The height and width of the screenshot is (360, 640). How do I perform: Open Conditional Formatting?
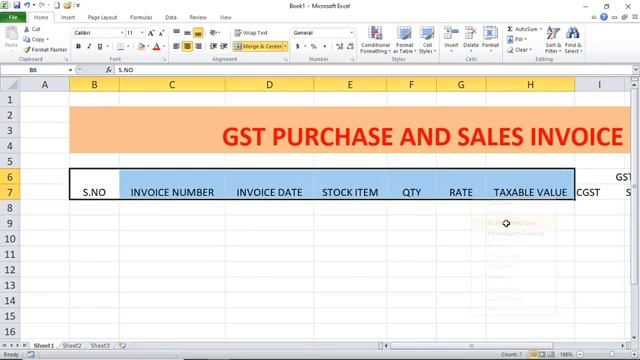pyautogui.click(x=375, y=40)
